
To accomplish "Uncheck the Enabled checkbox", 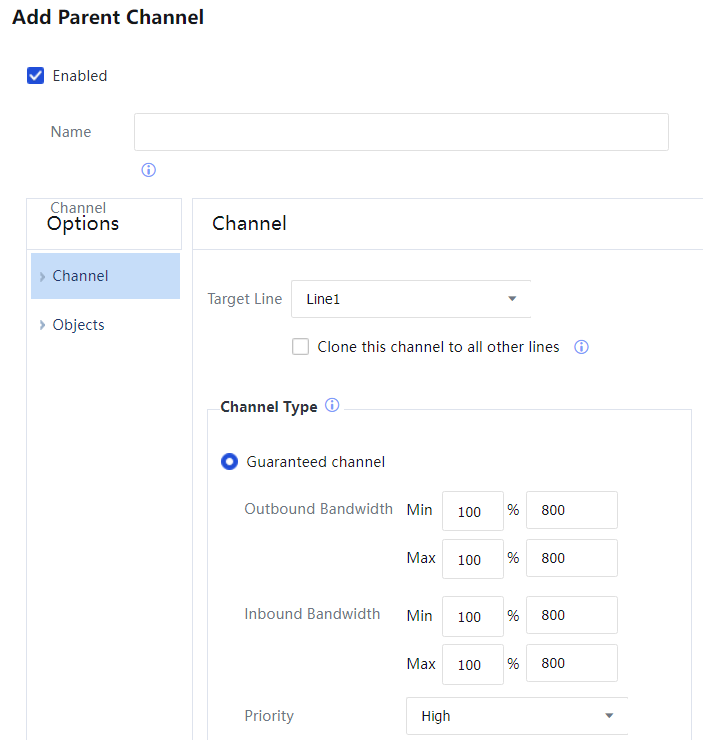I will click(36, 76).
